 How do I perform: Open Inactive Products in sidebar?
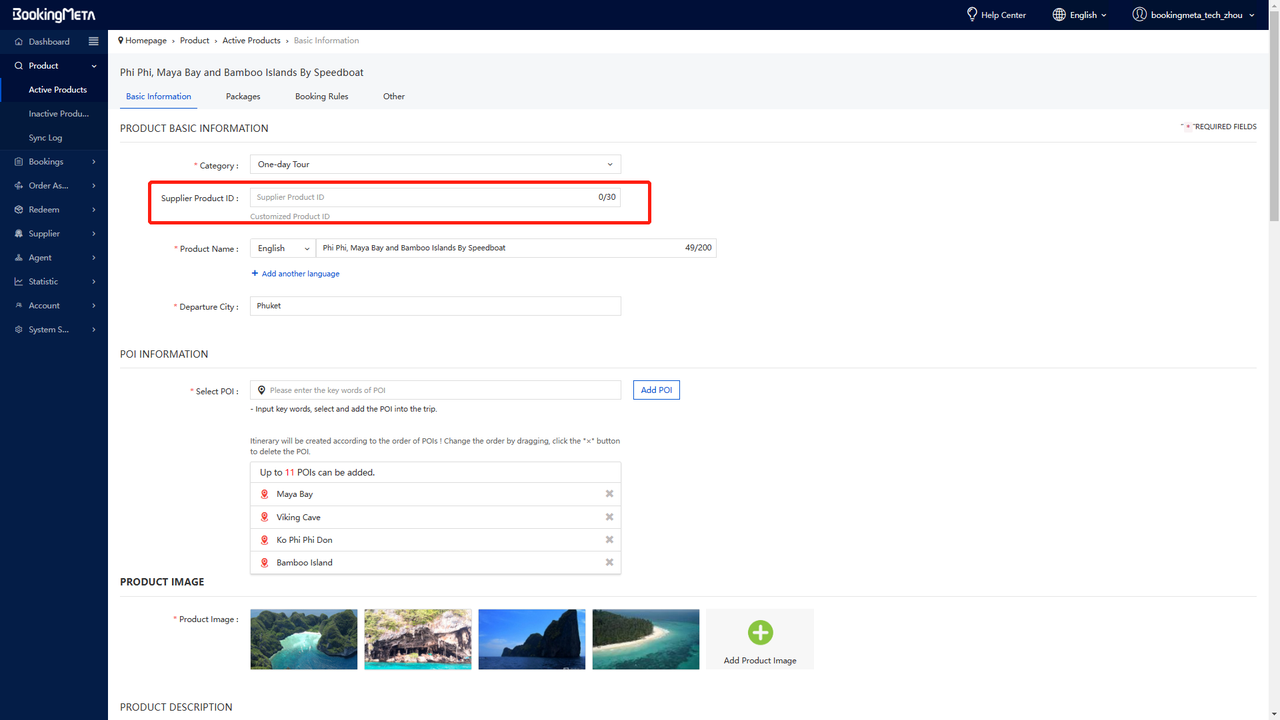point(58,114)
